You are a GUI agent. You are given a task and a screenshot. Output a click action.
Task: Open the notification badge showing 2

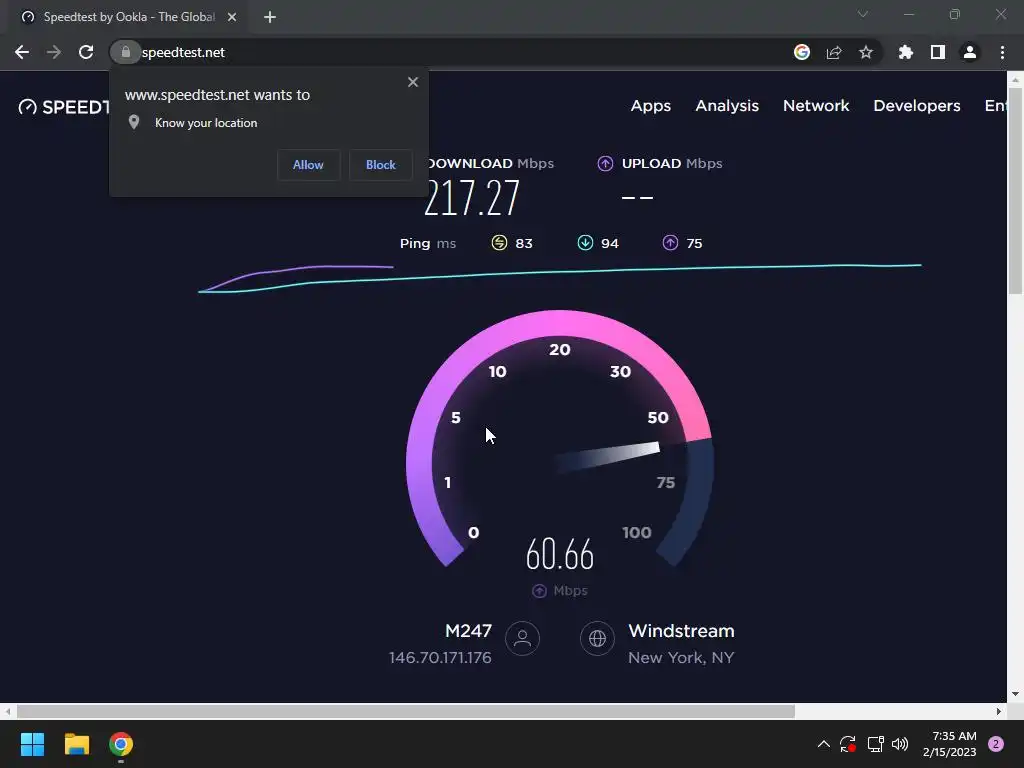[x=996, y=744]
